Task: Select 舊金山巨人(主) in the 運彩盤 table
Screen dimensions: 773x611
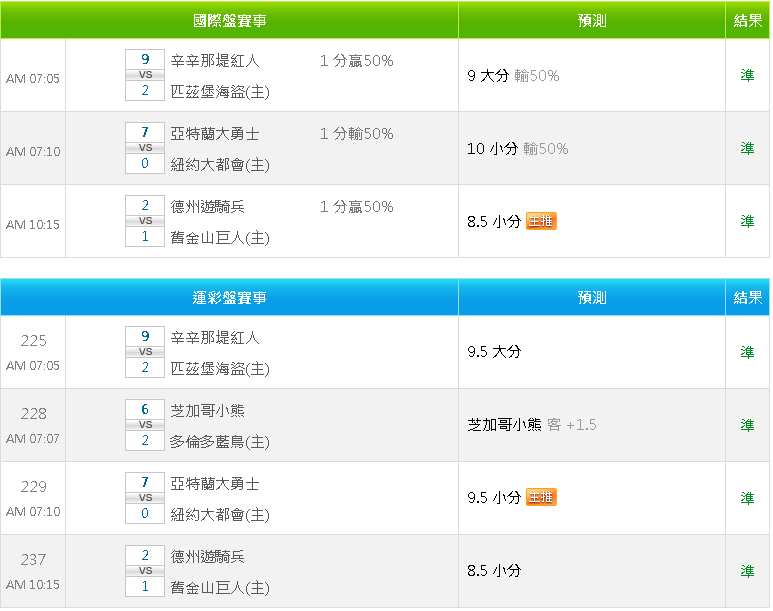Action: 220,588
